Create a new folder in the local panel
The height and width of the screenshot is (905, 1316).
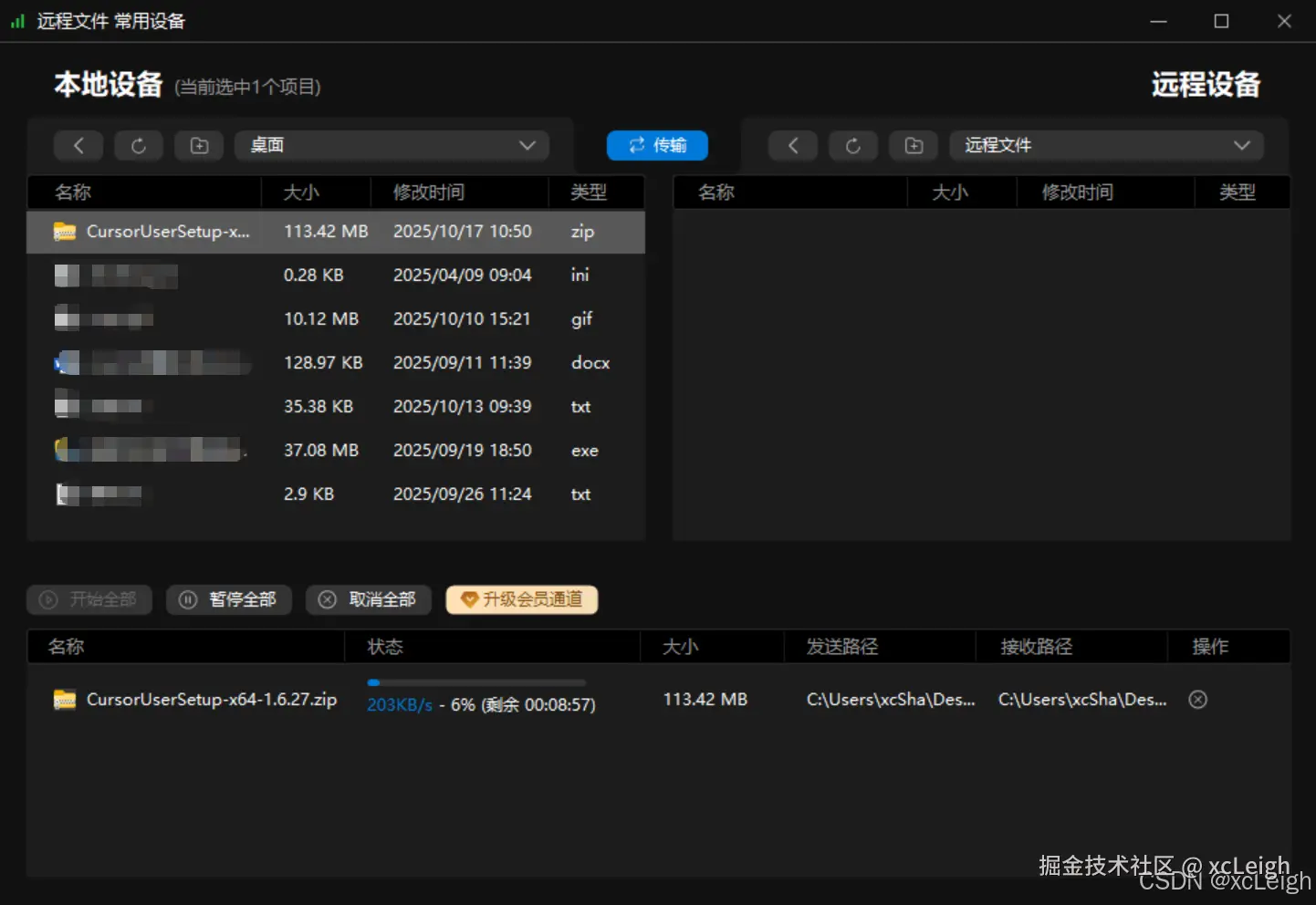pyautogui.click(x=199, y=145)
